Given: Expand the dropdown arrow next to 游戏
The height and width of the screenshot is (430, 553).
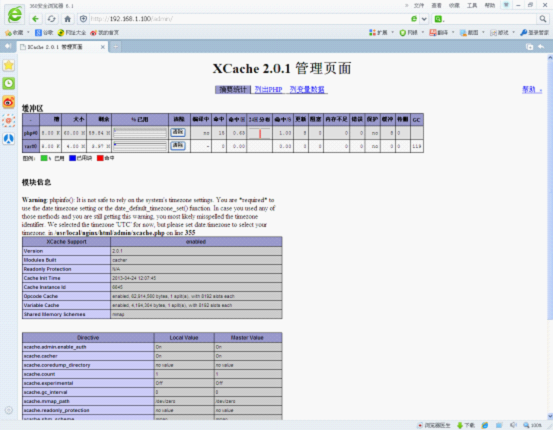Looking at the screenshot, I should 514,32.
